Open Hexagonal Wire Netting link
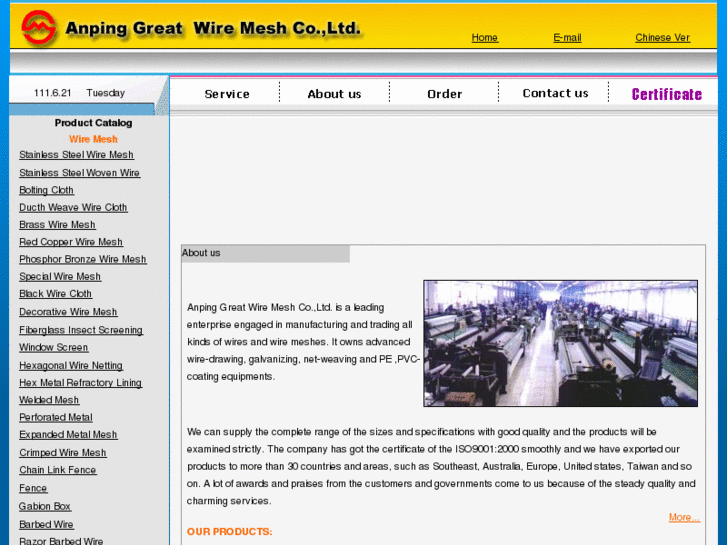 pos(71,365)
